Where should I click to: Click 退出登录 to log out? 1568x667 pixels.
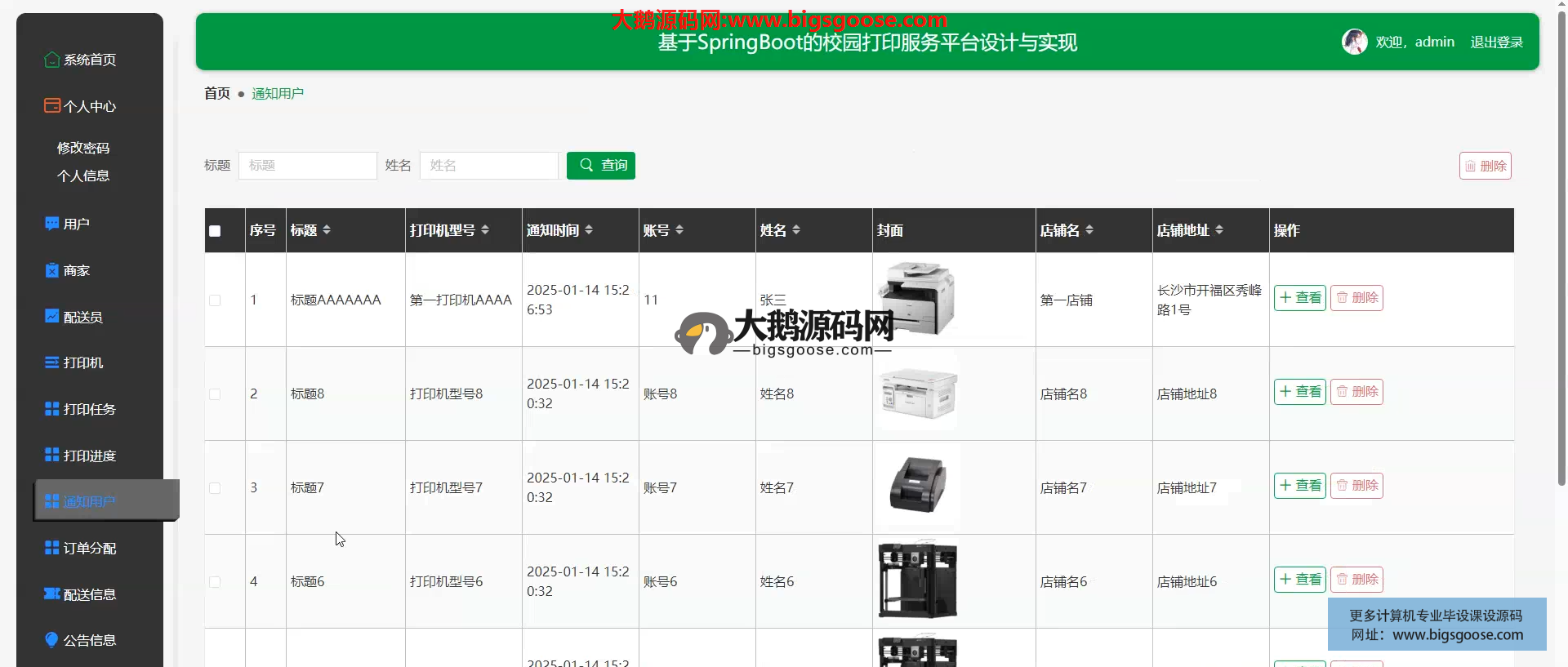click(x=1496, y=42)
